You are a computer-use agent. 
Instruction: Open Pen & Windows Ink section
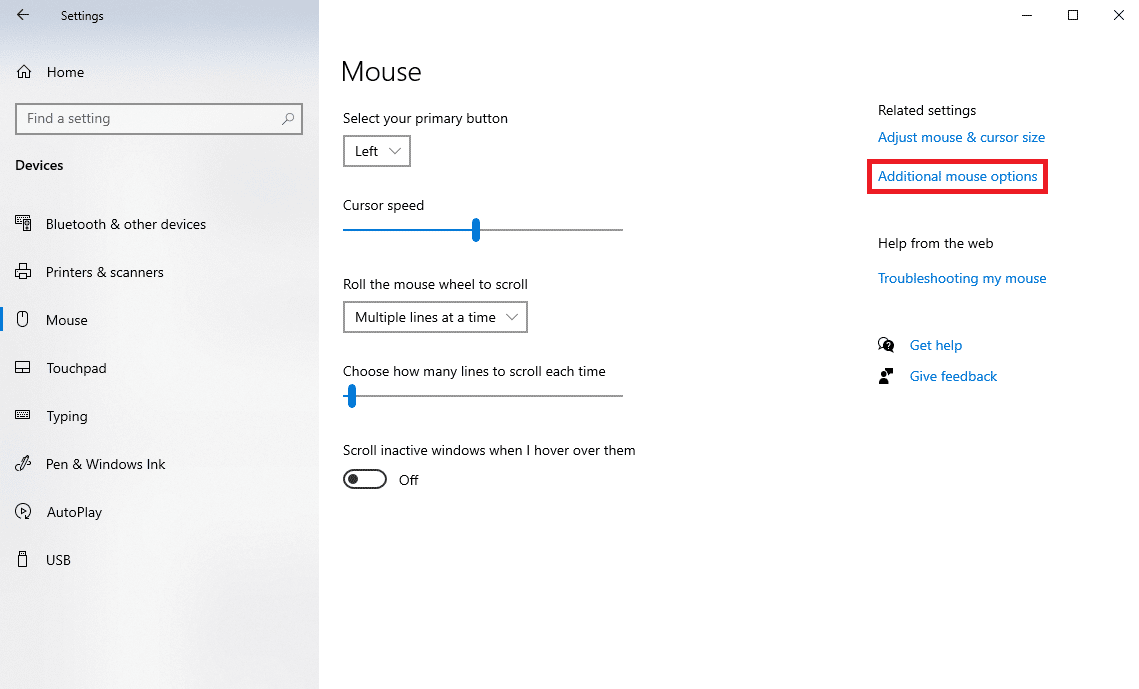[105, 464]
